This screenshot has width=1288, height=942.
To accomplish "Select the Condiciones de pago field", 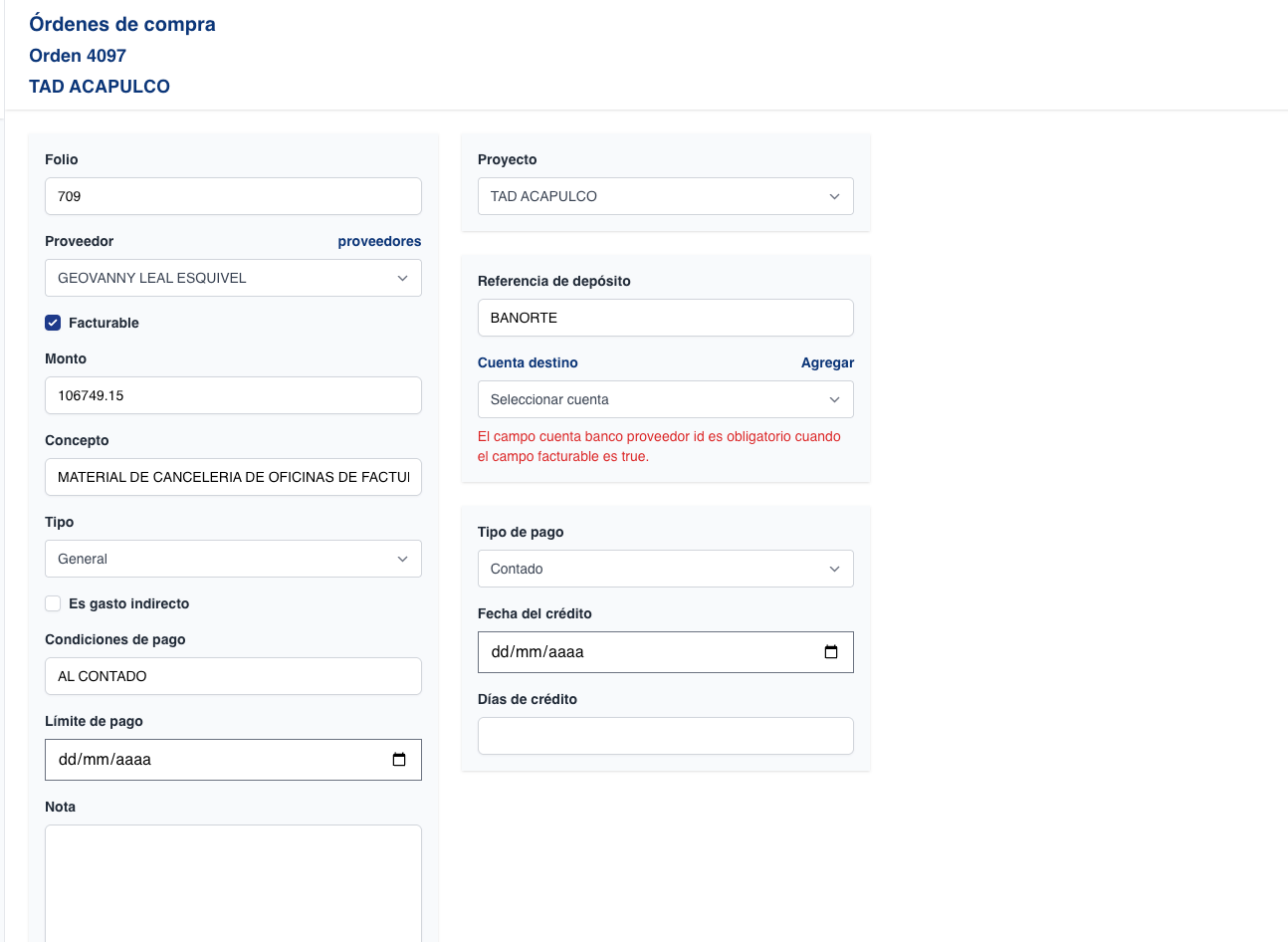I will point(233,676).
